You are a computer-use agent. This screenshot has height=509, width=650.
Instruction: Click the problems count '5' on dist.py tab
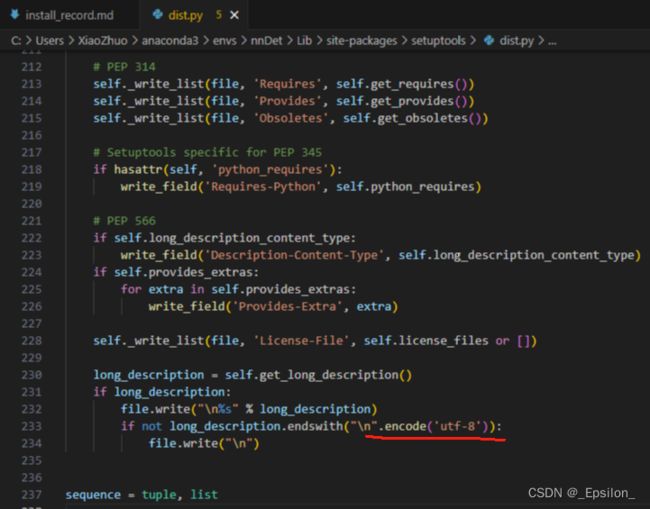(218, 15)
